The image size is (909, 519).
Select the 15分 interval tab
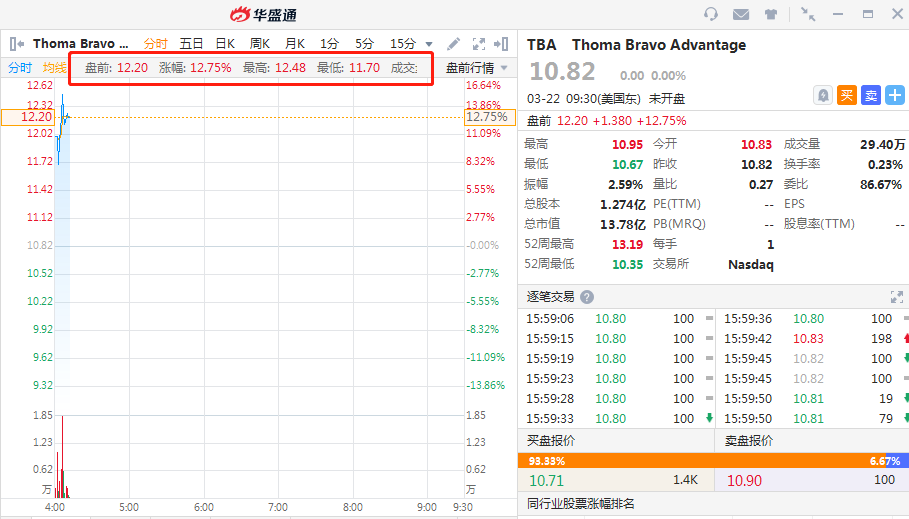tap(402, 44)
